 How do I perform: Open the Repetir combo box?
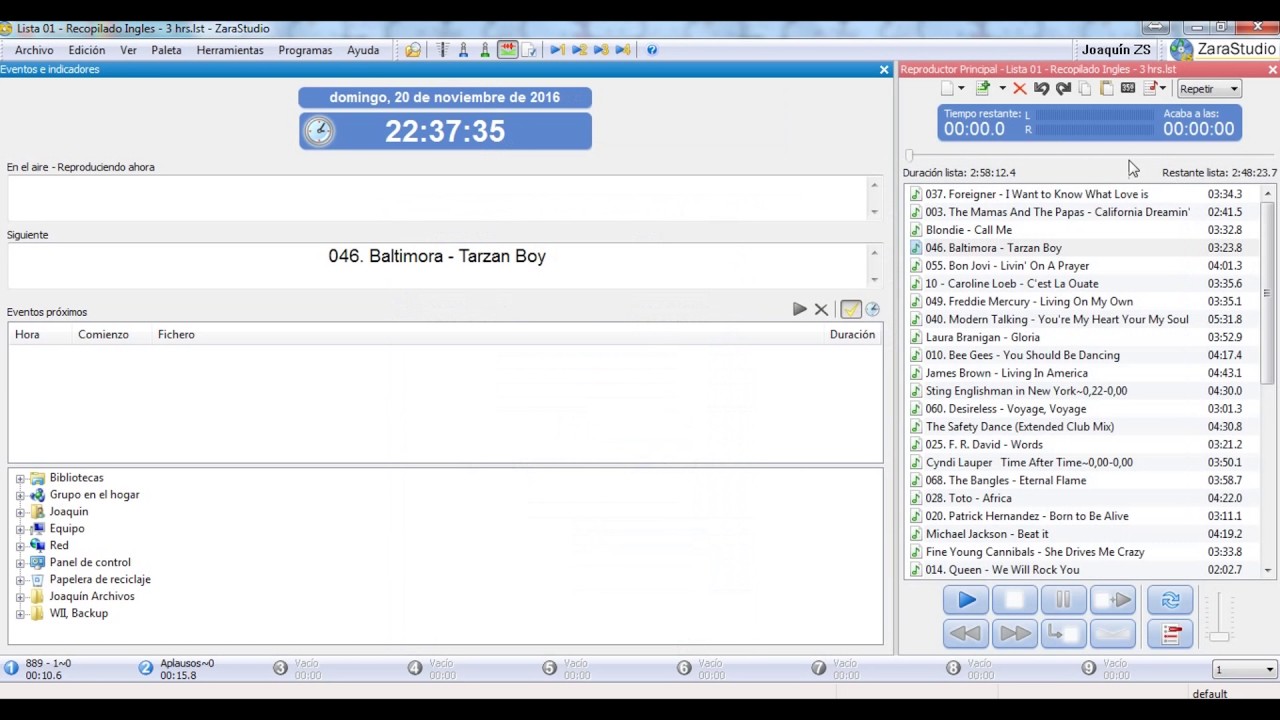point(1209,89)
